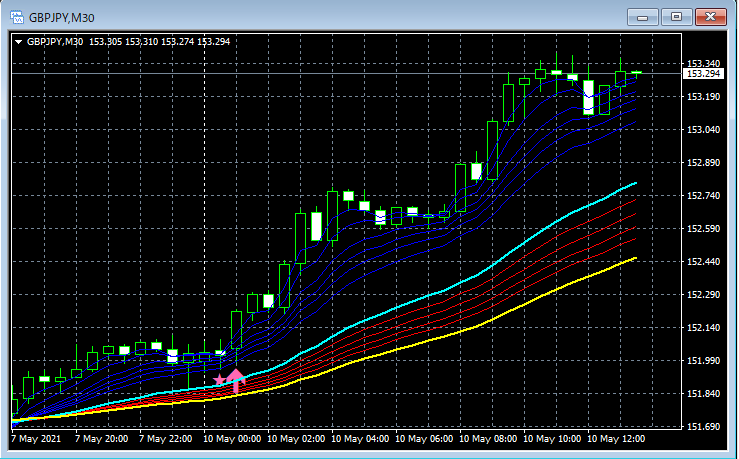Select the 152.740 price level label

click(x=703, y=196)
